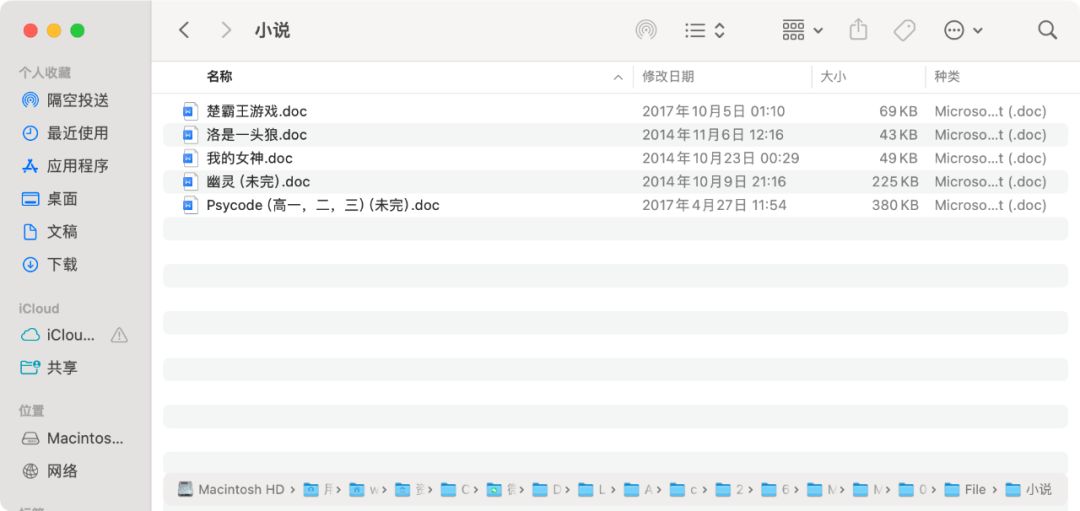This screenshot has height=511, width=1080.
Task: Open the tag editing icon
Action: click(x=904, y=30)
